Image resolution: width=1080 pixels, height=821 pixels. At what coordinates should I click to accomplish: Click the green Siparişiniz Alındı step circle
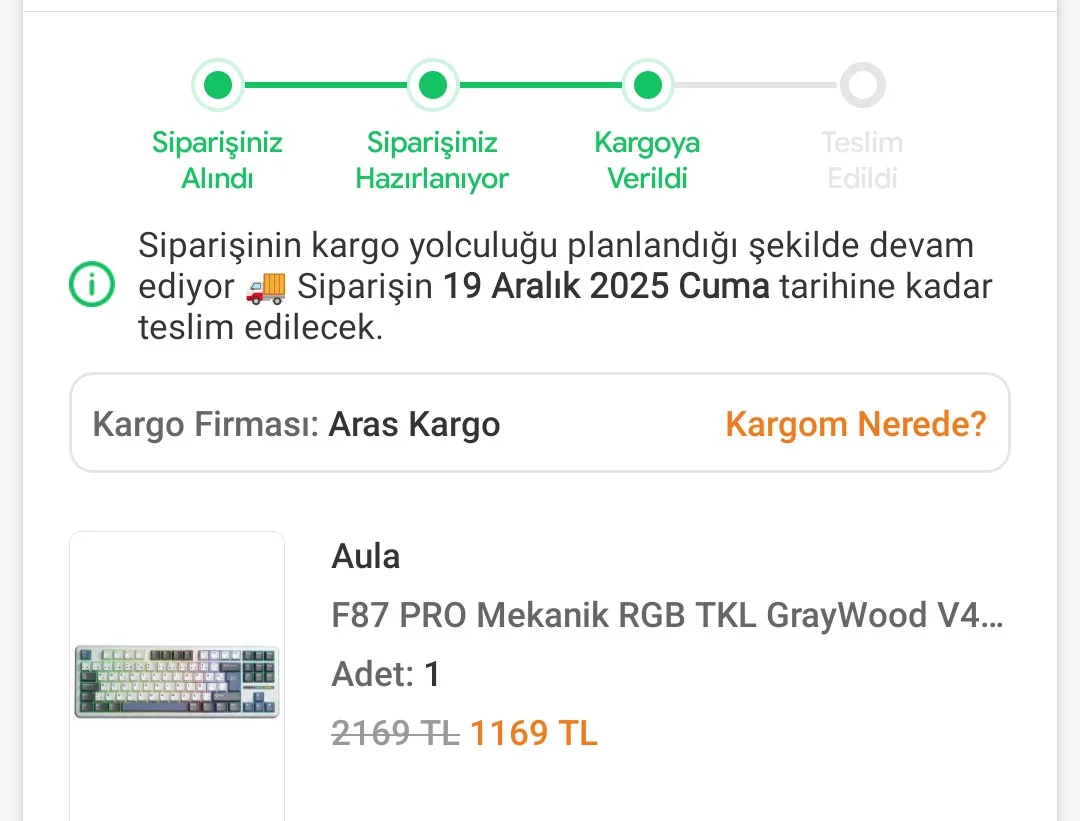pos(217,85)
